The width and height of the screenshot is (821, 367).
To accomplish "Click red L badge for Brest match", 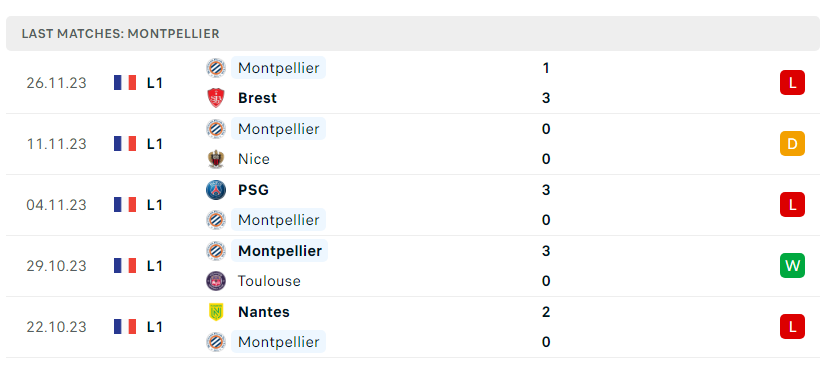I will tap(792, 83).
